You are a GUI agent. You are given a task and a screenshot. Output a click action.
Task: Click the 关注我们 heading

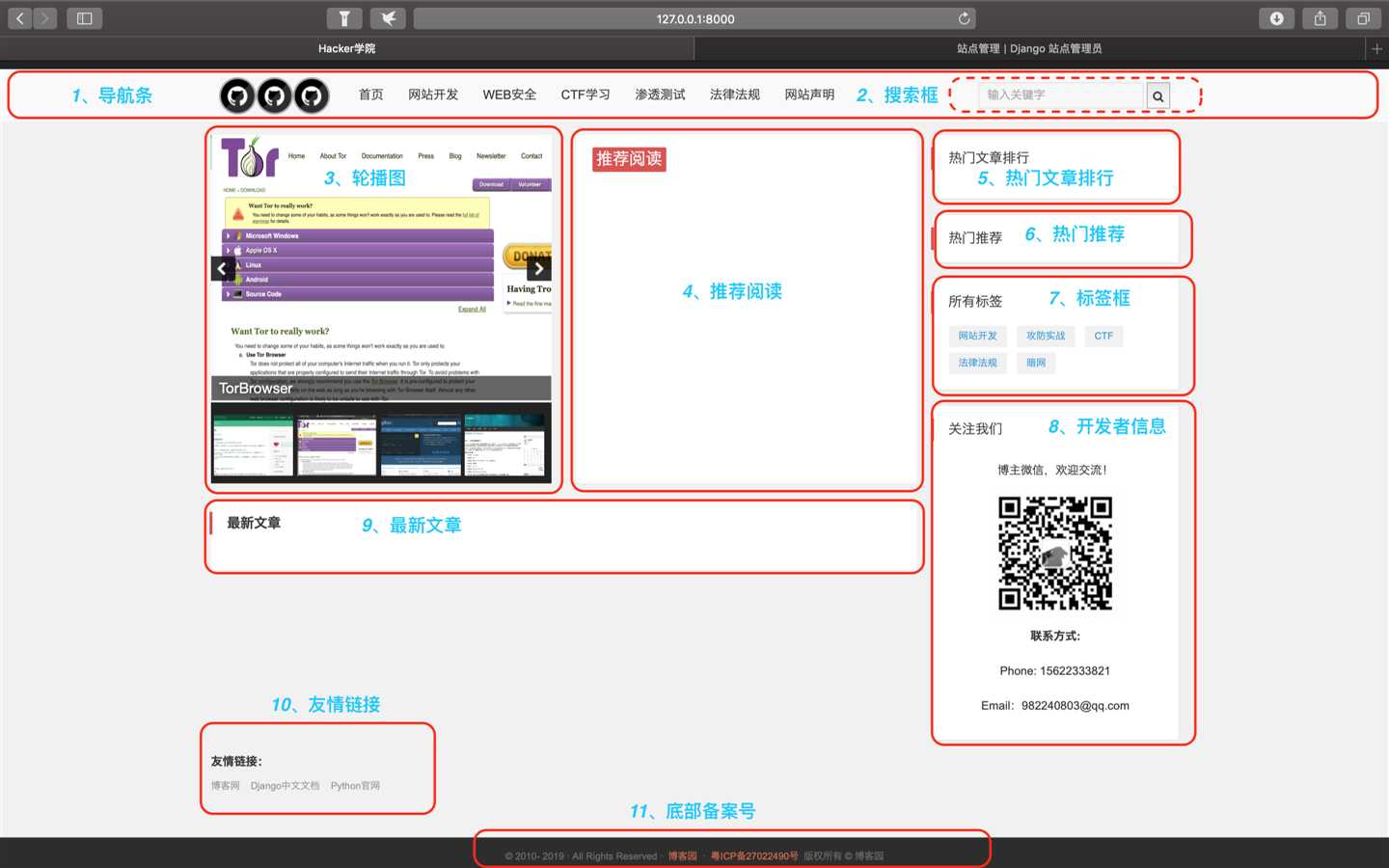pyautogui.click(x=975, y=428)
